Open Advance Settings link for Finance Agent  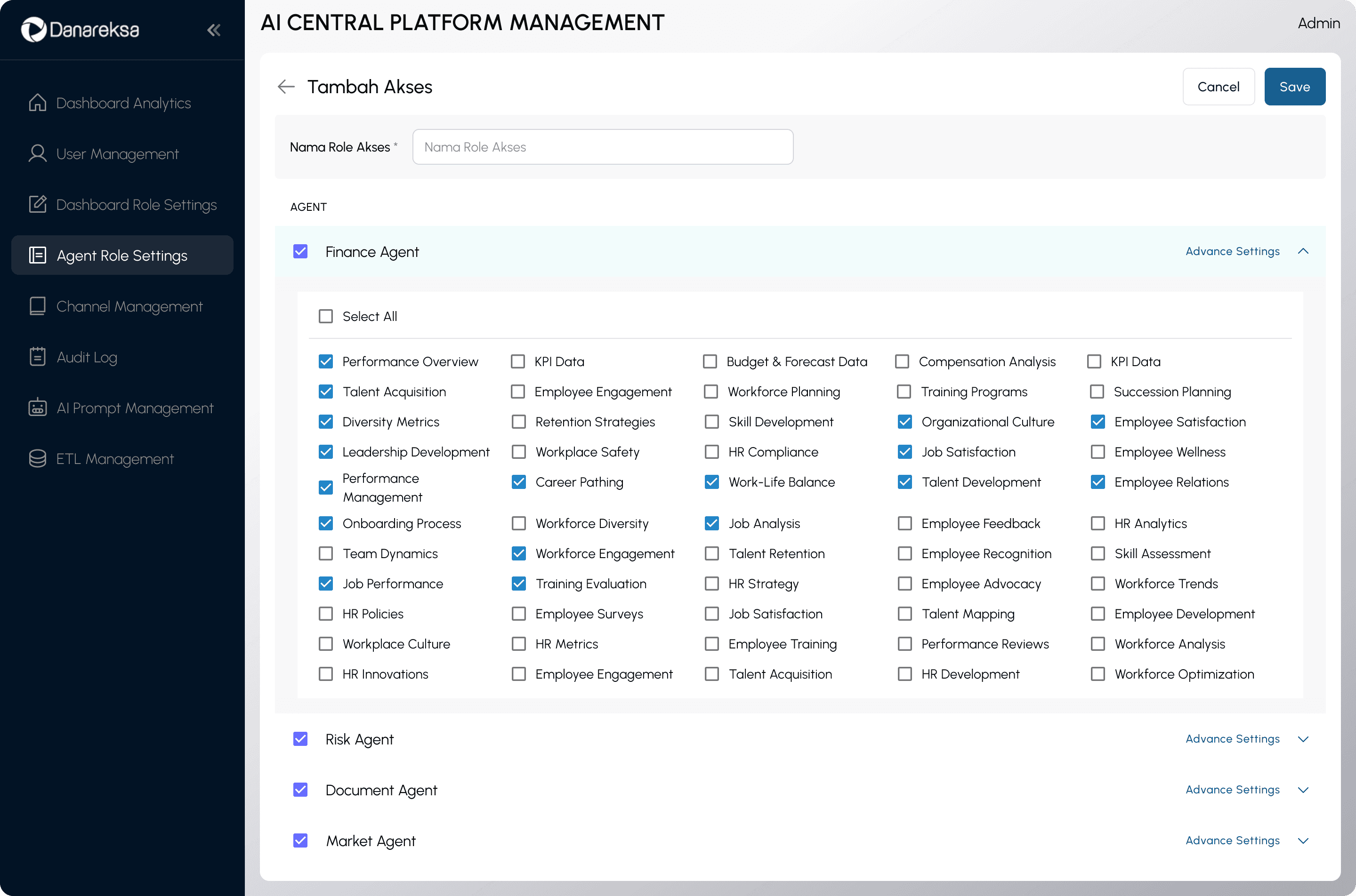(1233, 251)
